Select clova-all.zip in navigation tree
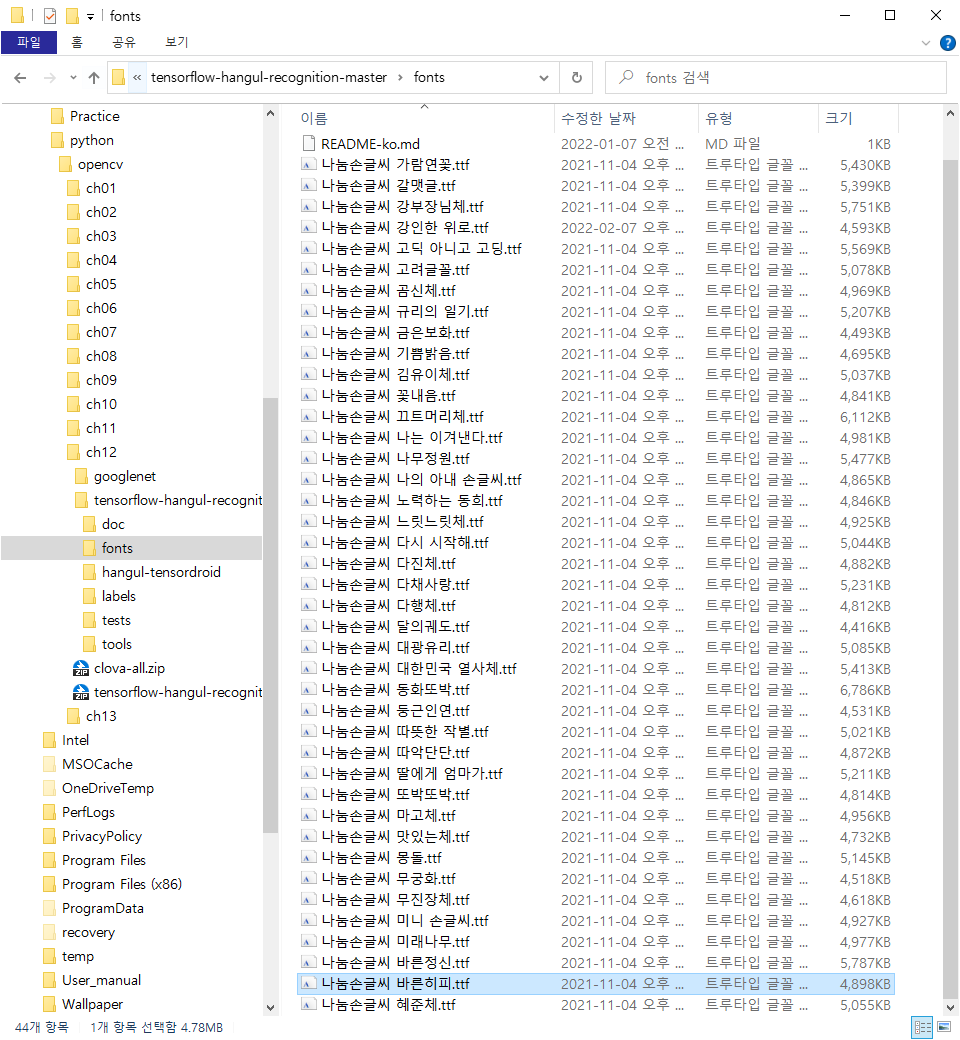The image size is (960, 1040). point(129,668)
